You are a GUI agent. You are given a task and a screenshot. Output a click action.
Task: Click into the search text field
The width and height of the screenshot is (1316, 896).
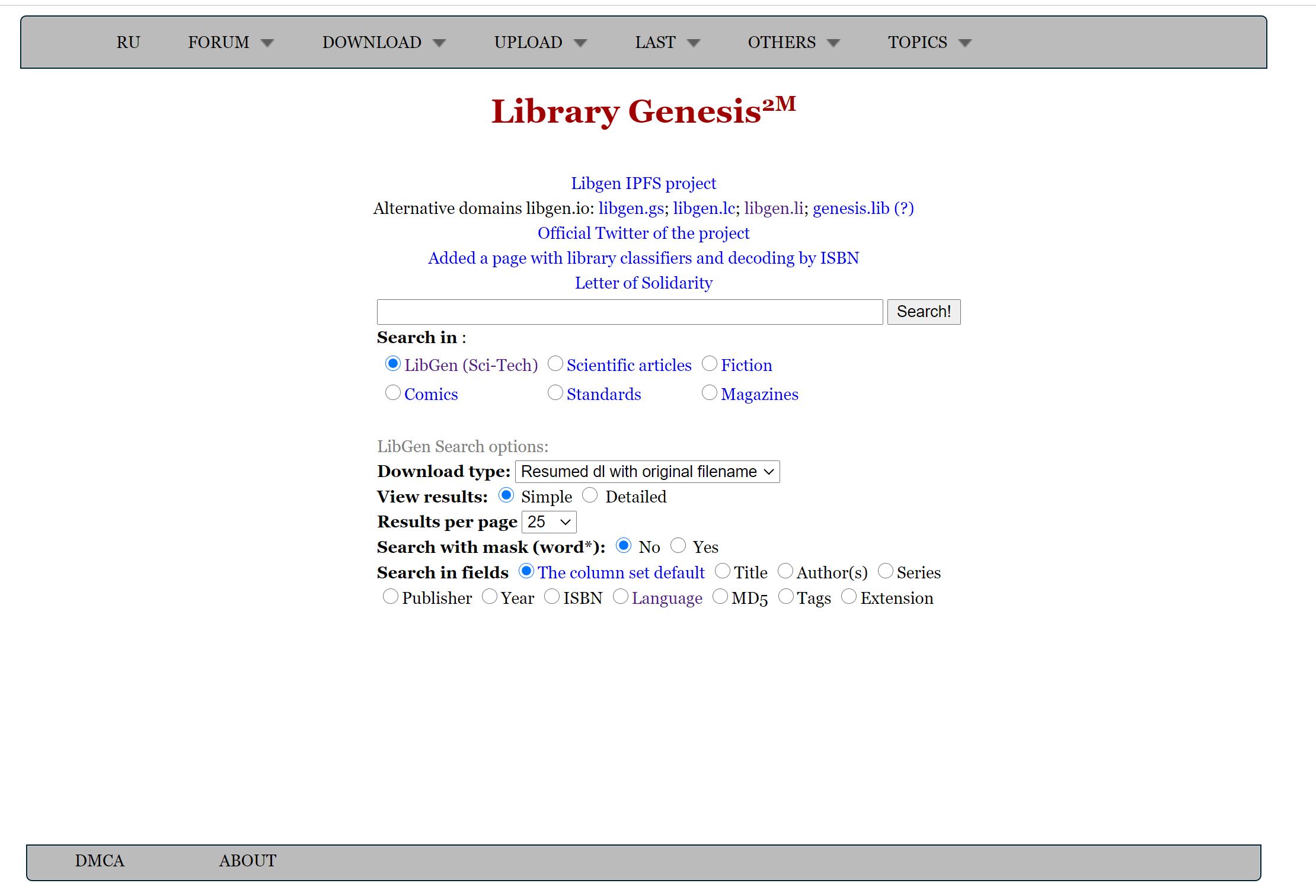[x=630, y=312]
